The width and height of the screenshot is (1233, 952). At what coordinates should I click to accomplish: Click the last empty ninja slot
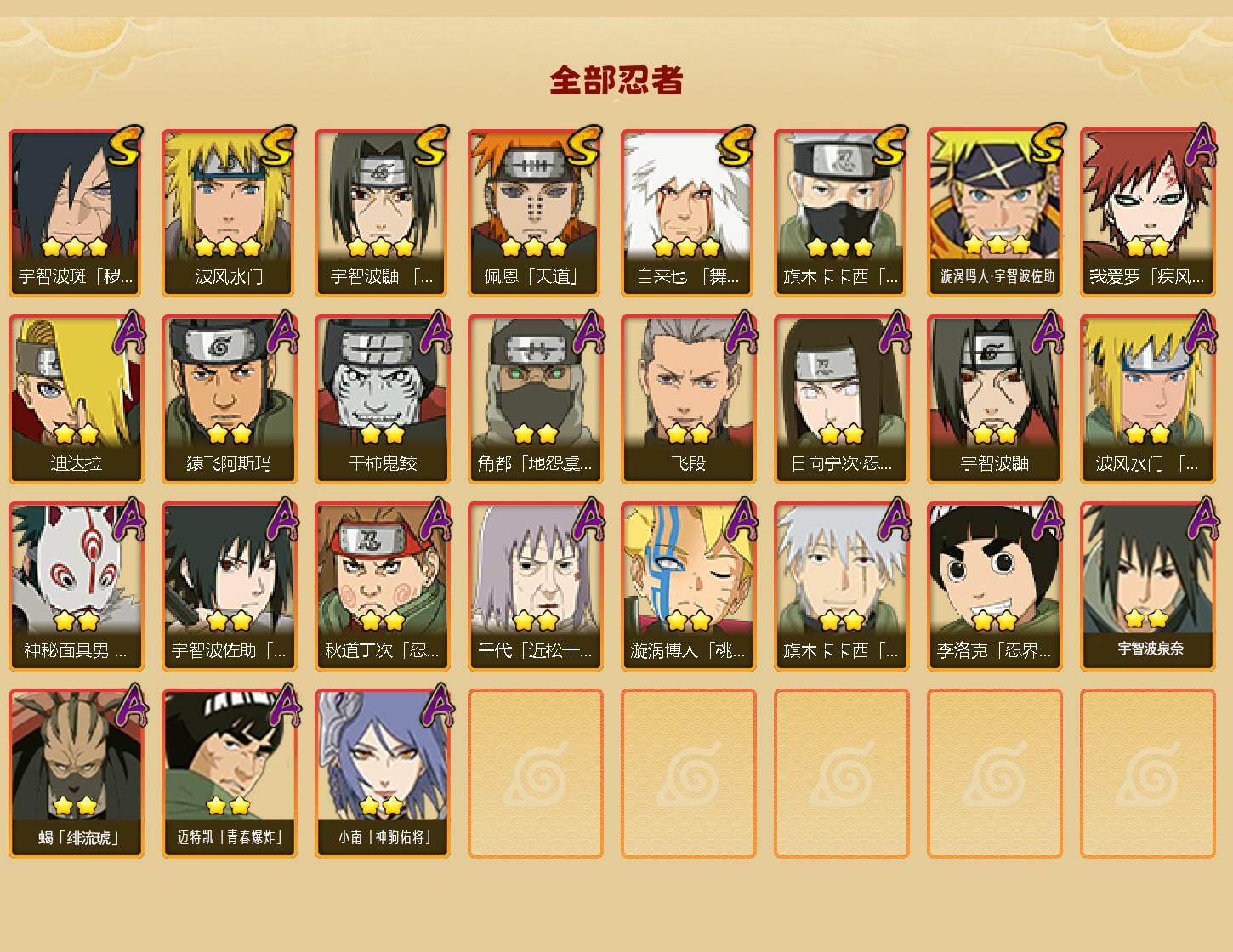pyautogui.click(x=1148, y=774)
